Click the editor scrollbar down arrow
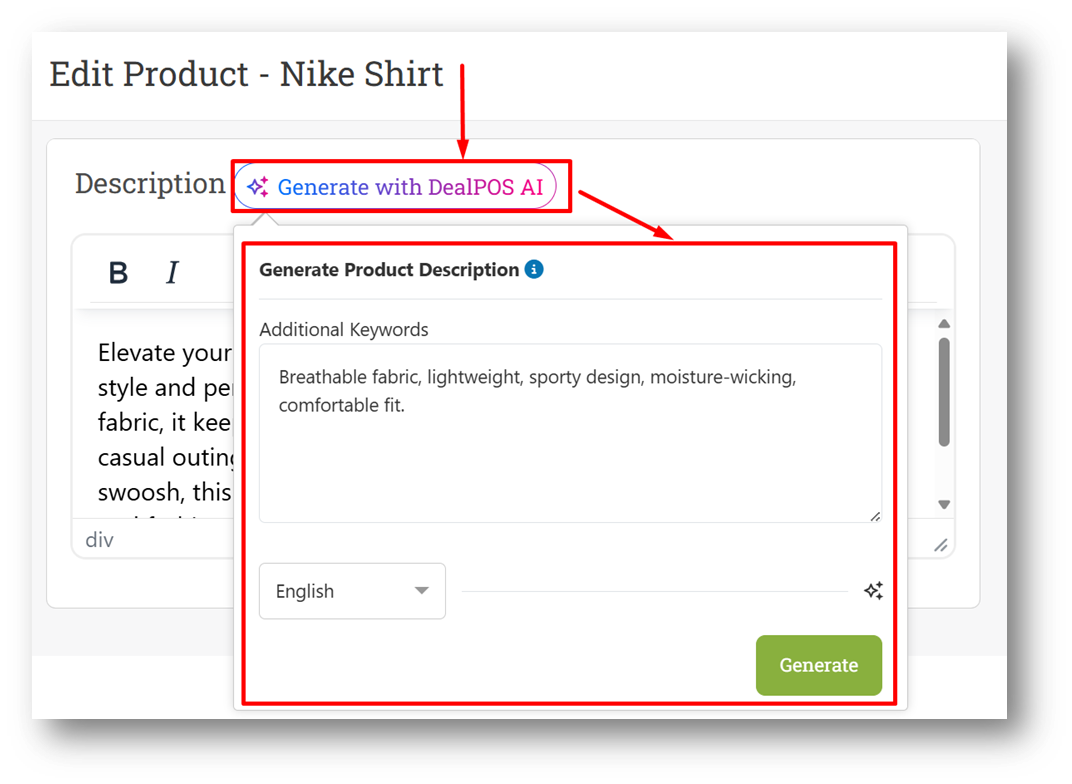The width and height of the screenshot is (1072, 784). [x=944, y=504]
